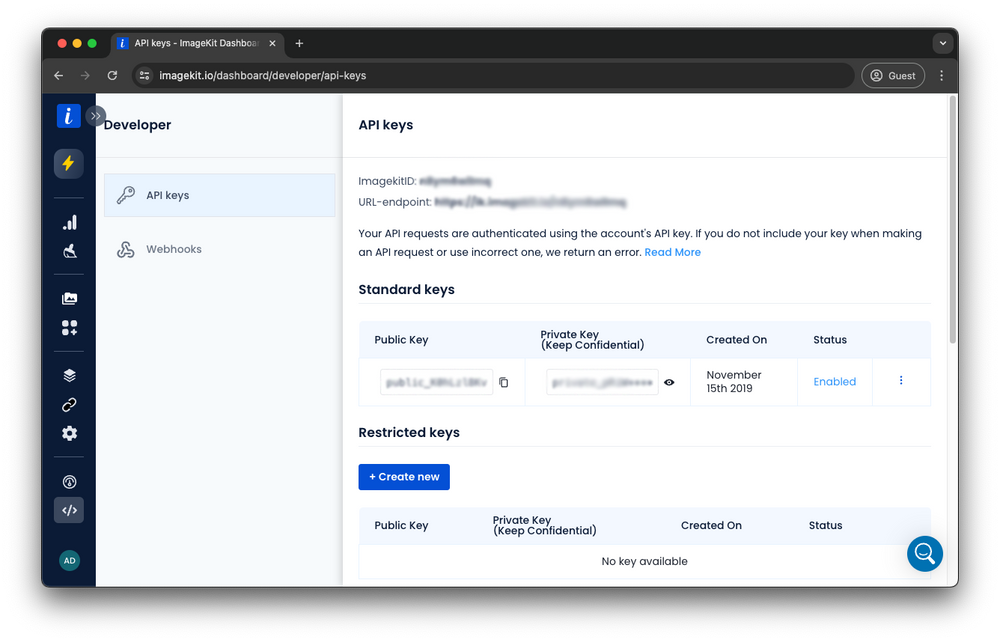The width and height of the screenshot is (1000, 642).
Task: Select the layers icon in the sidebar
Action: (x=69, y=375)
